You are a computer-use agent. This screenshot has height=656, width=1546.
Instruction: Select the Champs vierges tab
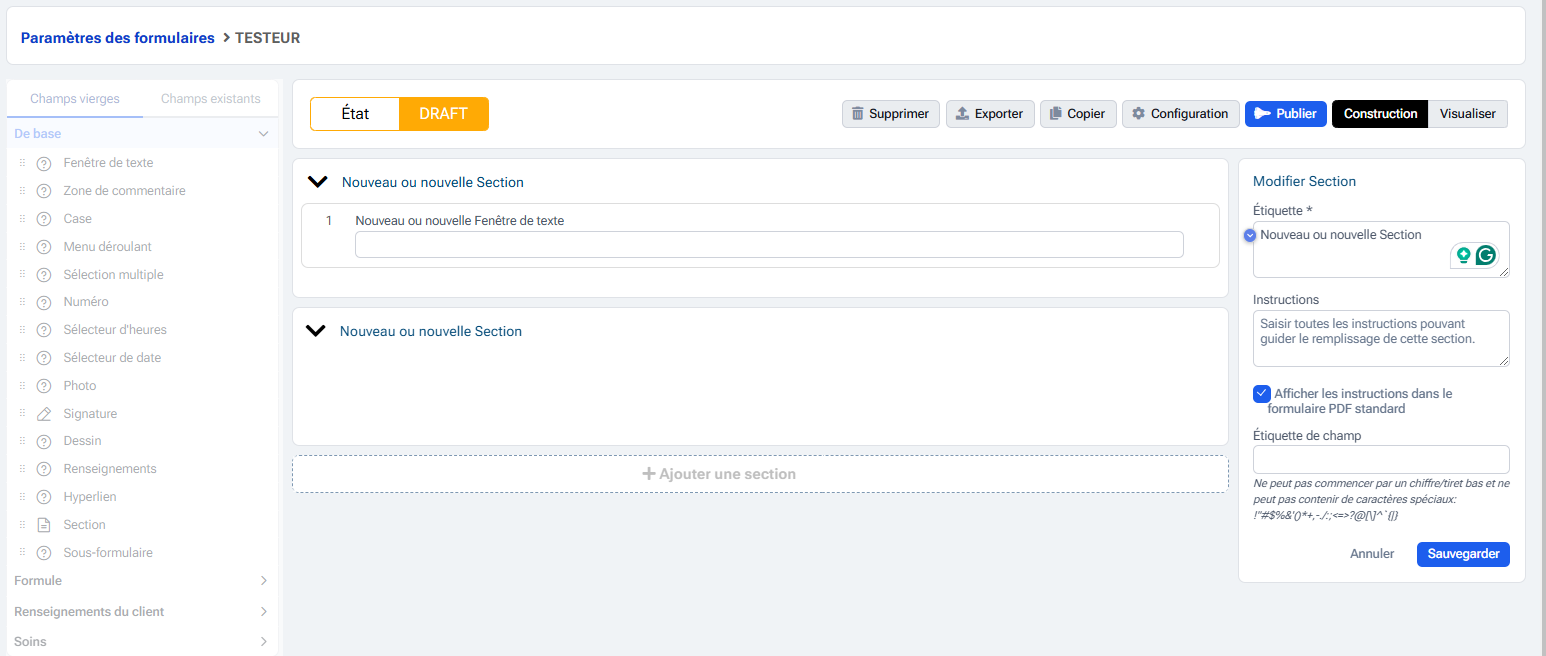[75, 99]
